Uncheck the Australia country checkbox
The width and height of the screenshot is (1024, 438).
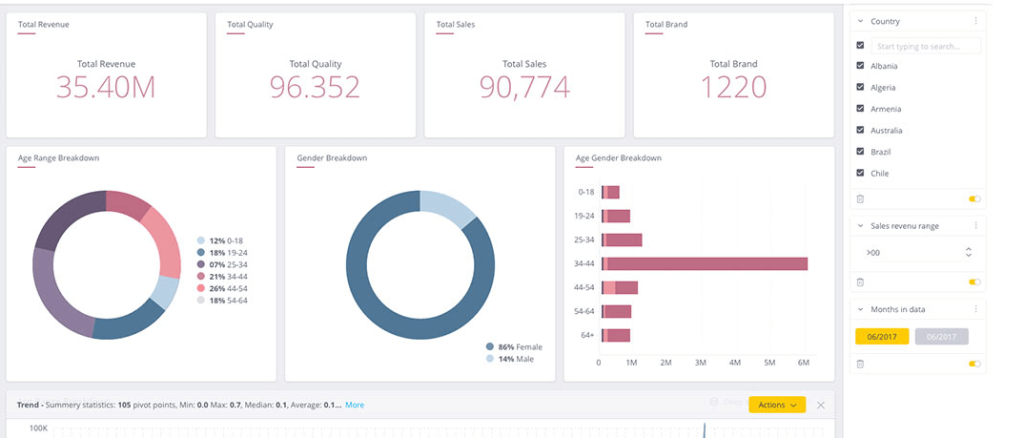point(860,131)
